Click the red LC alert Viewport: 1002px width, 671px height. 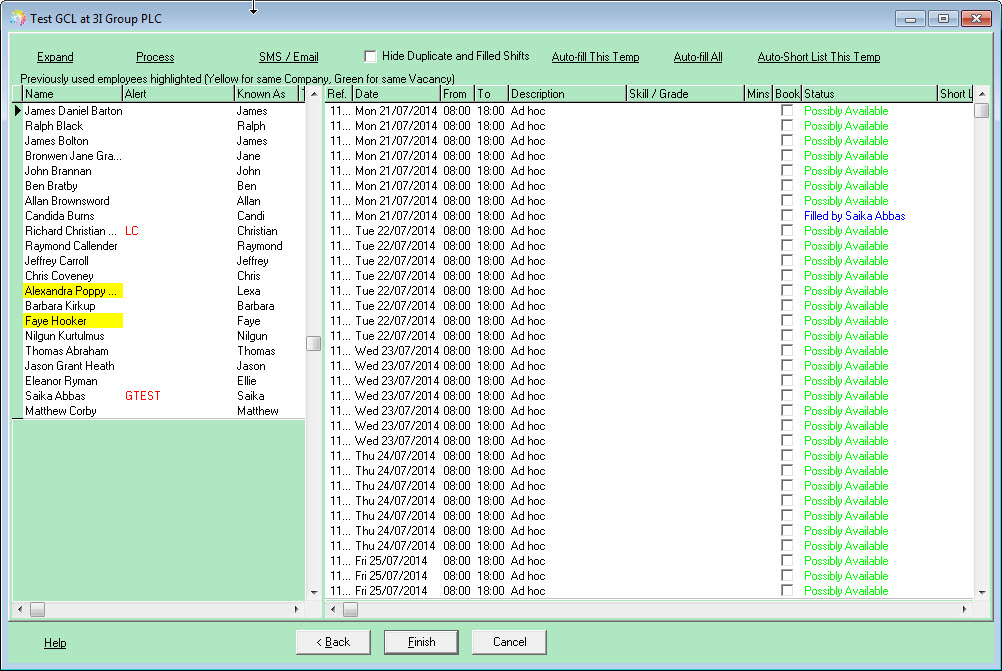click(132, 231)
